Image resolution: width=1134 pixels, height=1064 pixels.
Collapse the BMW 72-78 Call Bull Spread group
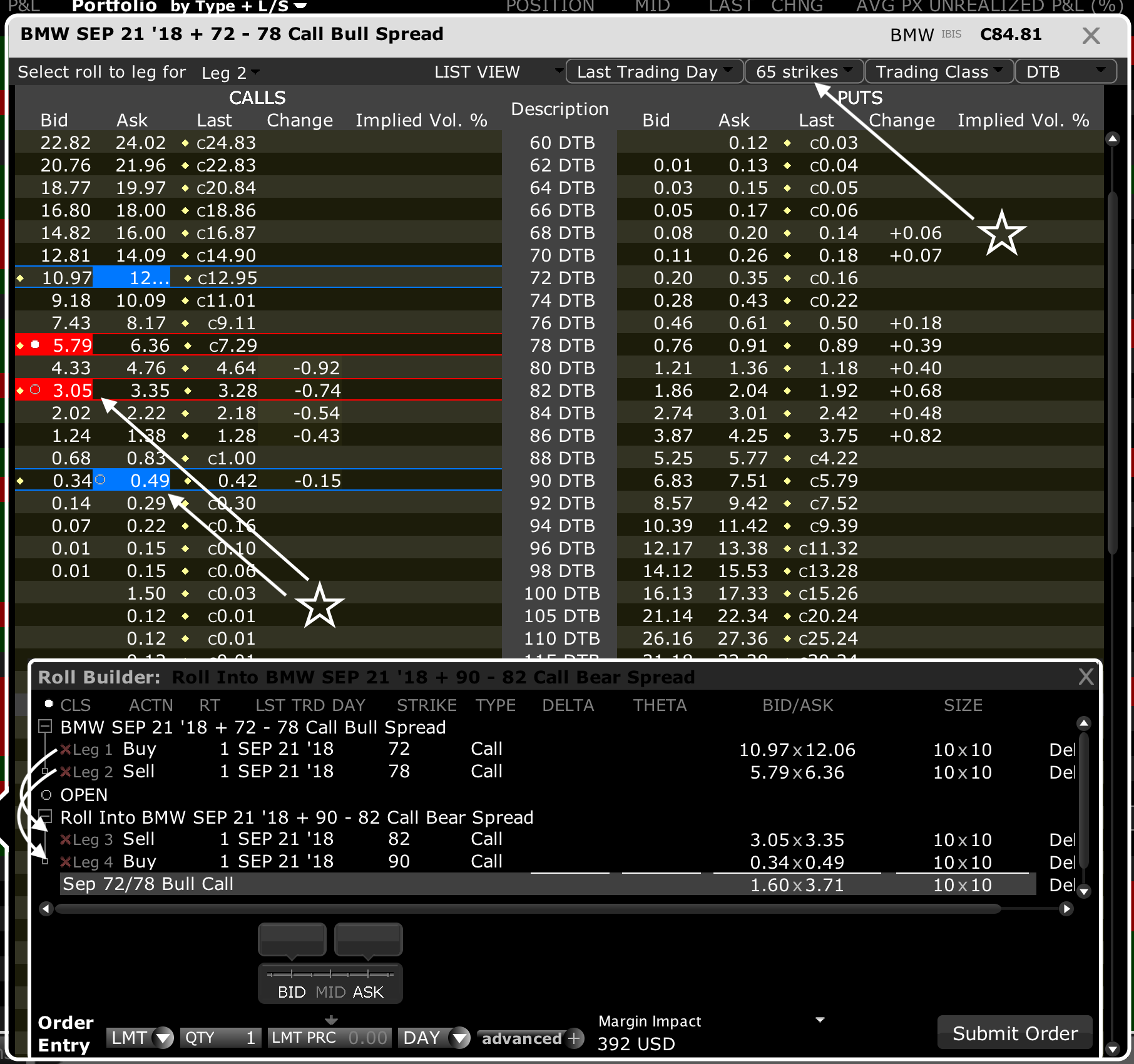(x=45, y=726)
